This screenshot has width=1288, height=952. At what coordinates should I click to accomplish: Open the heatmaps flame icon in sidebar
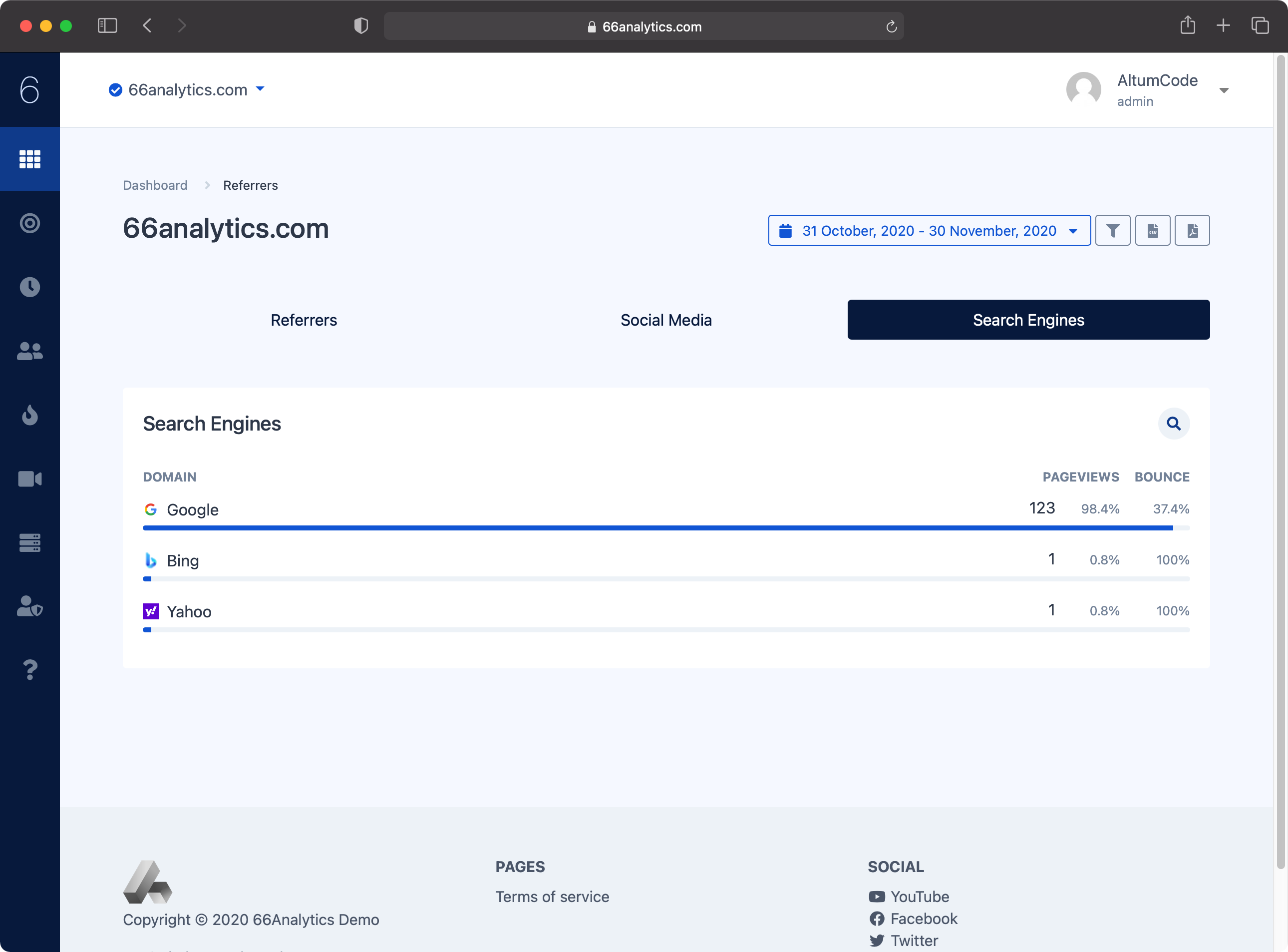29,415
